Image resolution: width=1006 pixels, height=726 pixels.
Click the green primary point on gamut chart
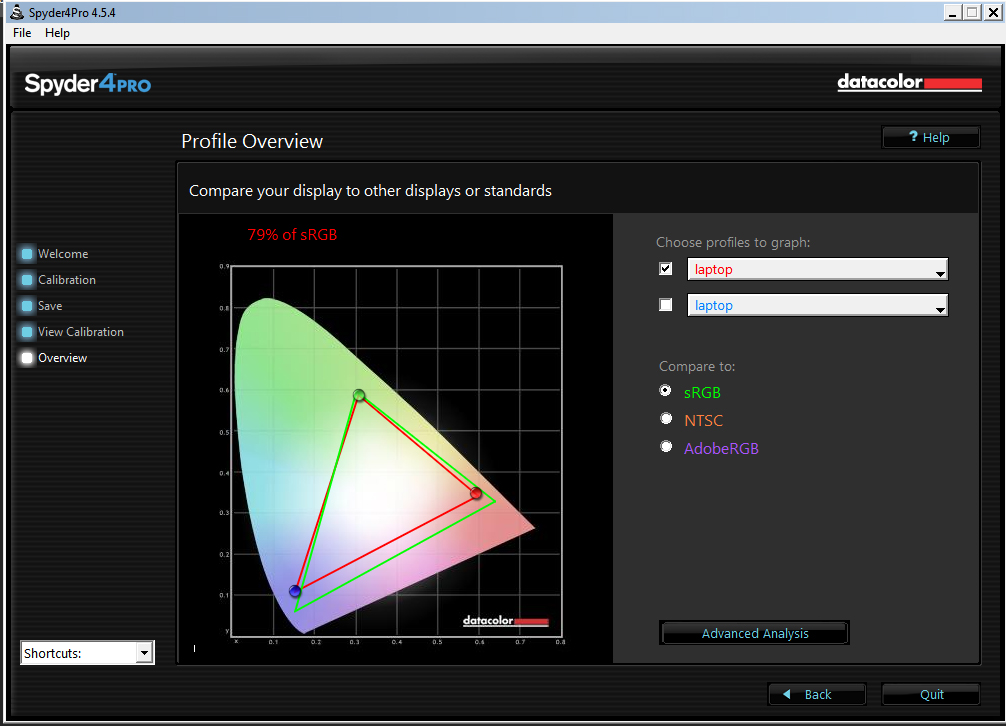[x=359, y=395]
